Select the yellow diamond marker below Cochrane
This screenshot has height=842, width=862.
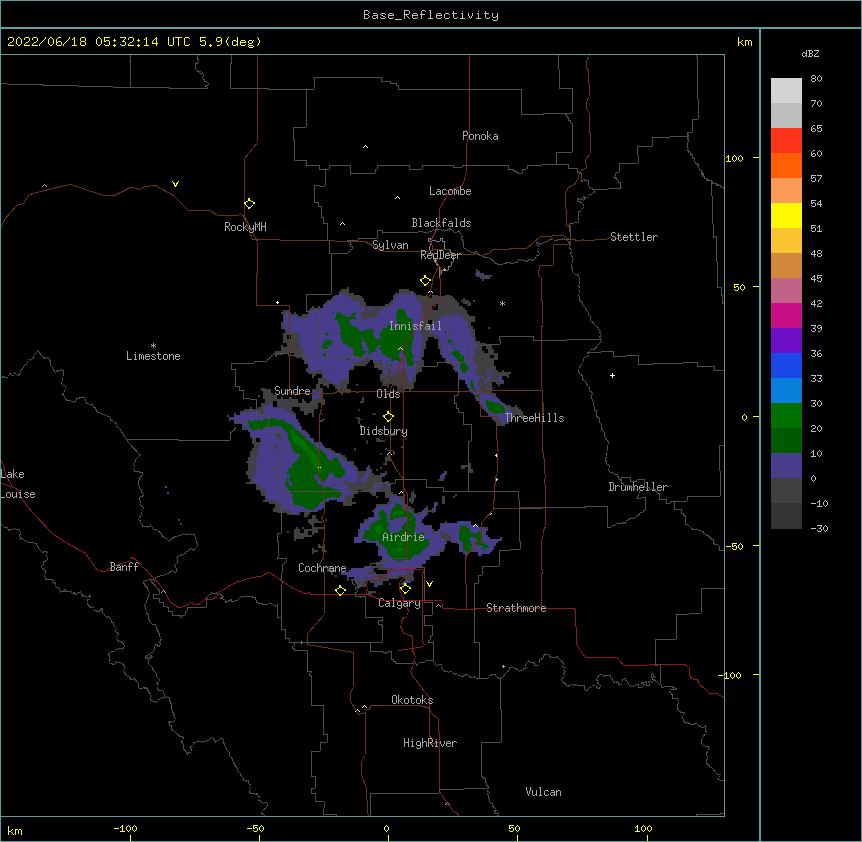340,590
